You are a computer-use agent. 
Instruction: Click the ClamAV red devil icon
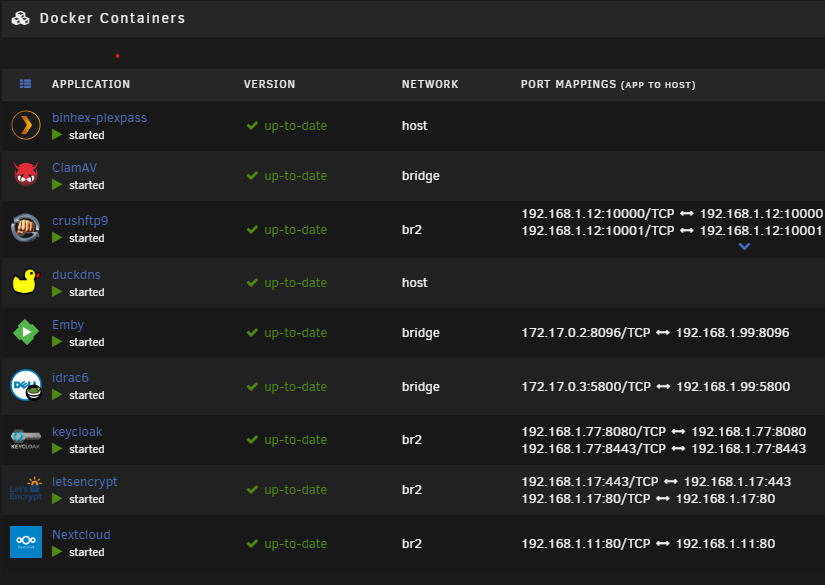coord(26,175)
